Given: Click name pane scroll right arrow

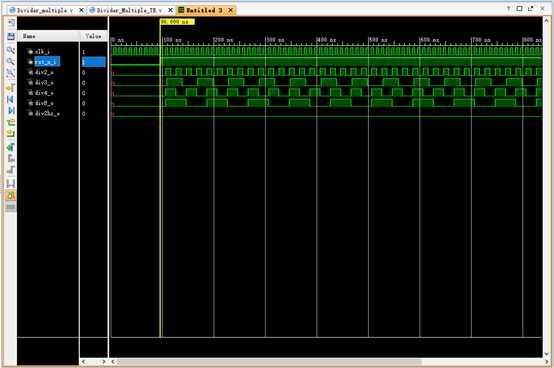Looking at the screenshot, I should pos(104,362).
